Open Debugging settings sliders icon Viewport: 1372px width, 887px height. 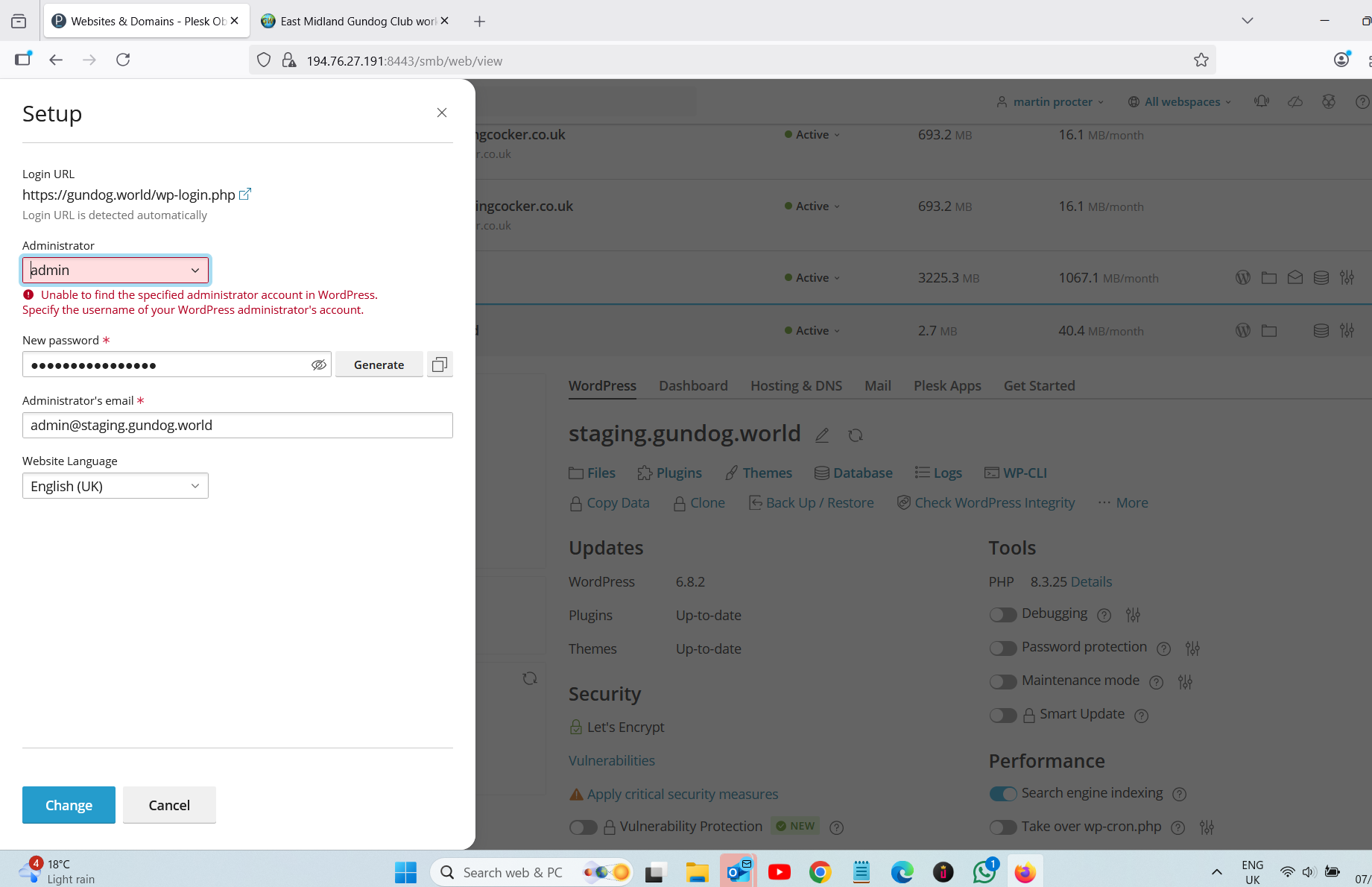point(1133,615)
